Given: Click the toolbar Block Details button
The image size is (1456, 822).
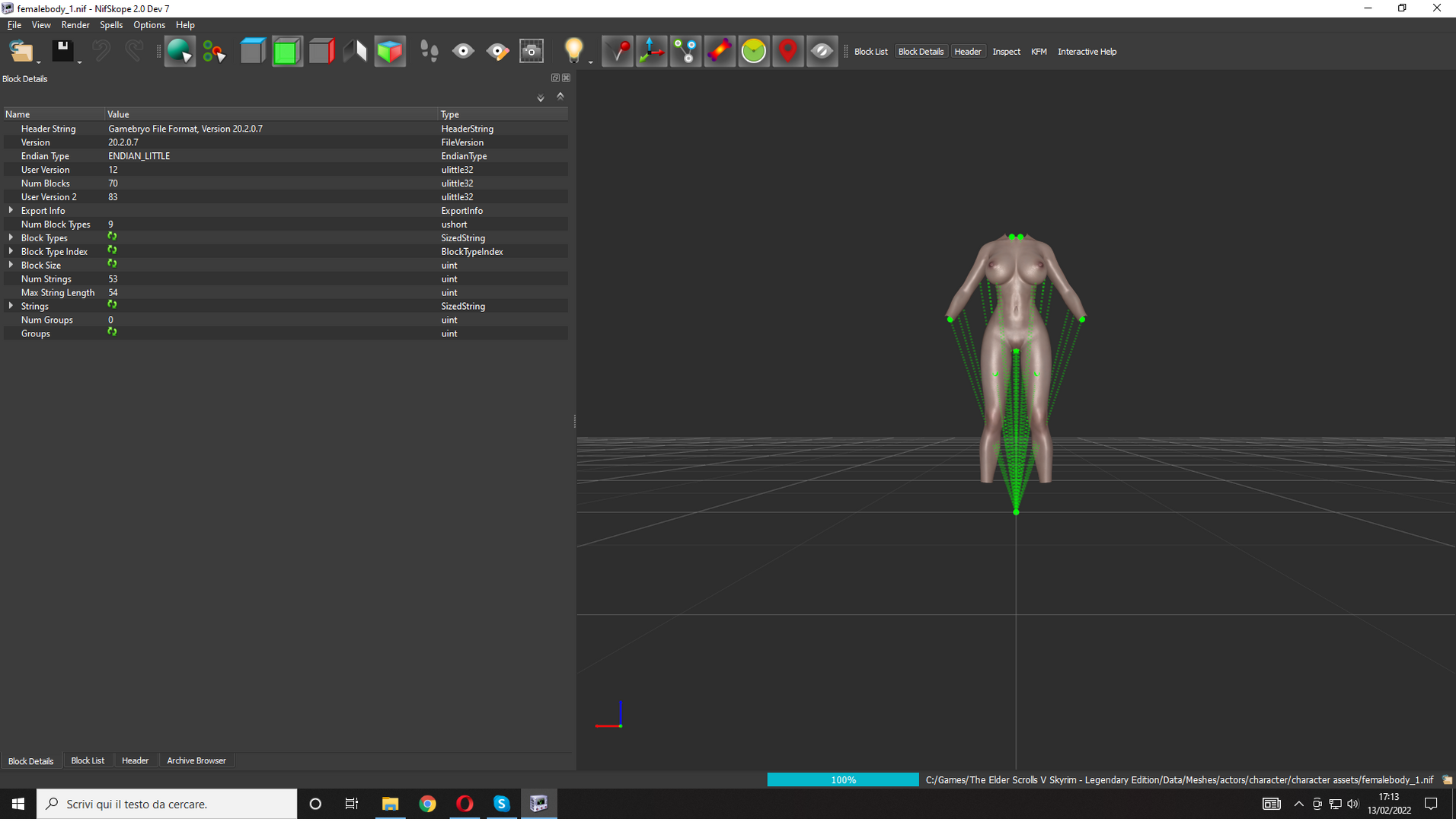Looking at the screenshot, I should click(x=921, y=52).
